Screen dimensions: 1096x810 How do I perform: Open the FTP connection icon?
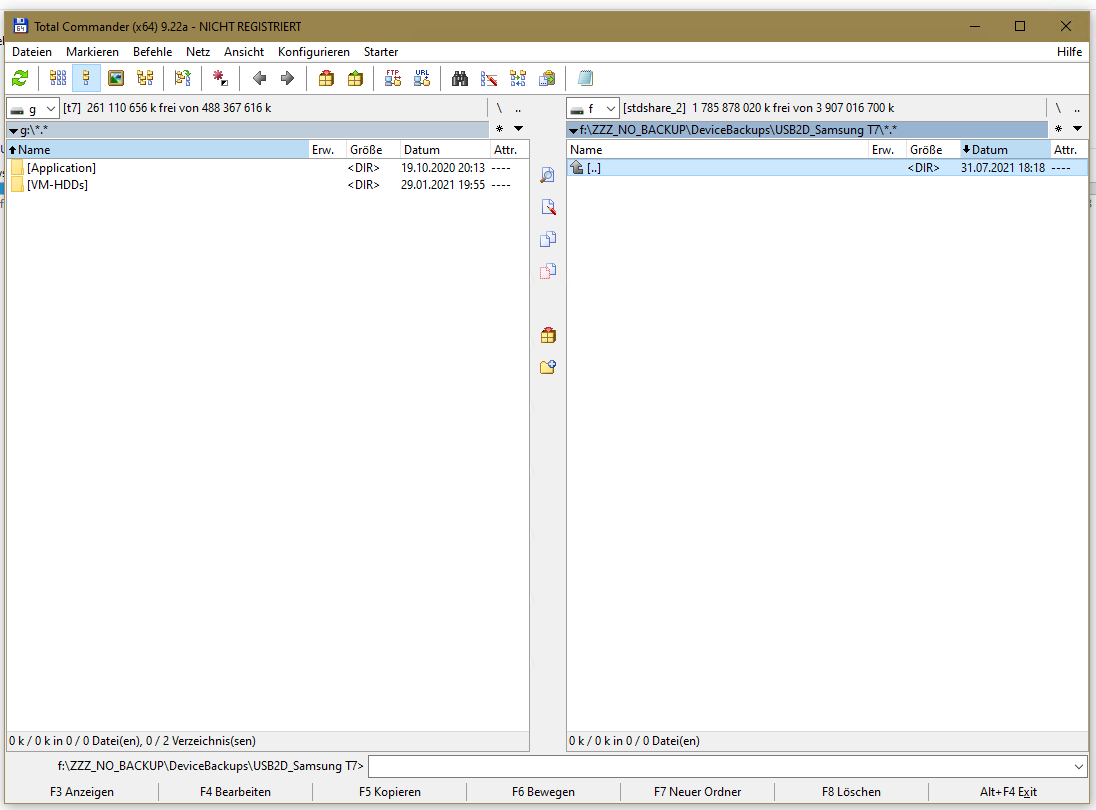393,78
